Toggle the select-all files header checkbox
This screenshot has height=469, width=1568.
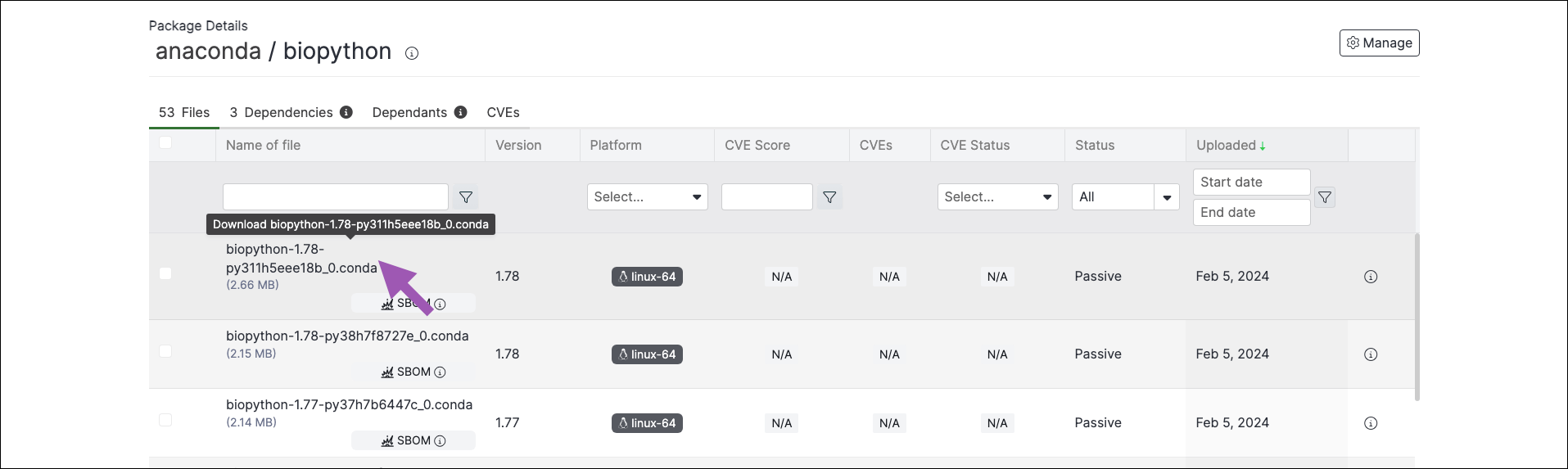coord(165,142)
